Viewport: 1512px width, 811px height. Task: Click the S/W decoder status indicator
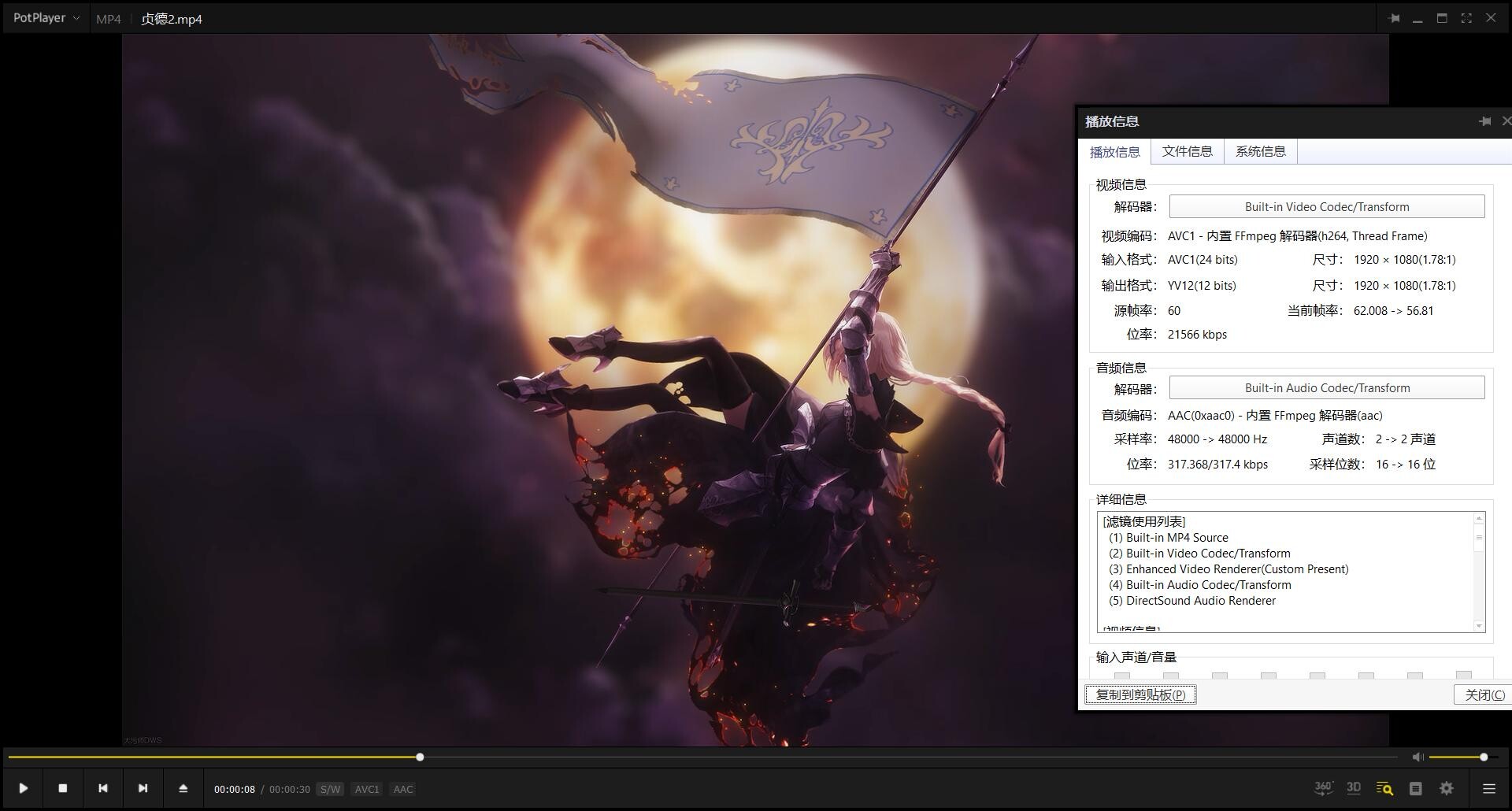click(x=330, y=789)
